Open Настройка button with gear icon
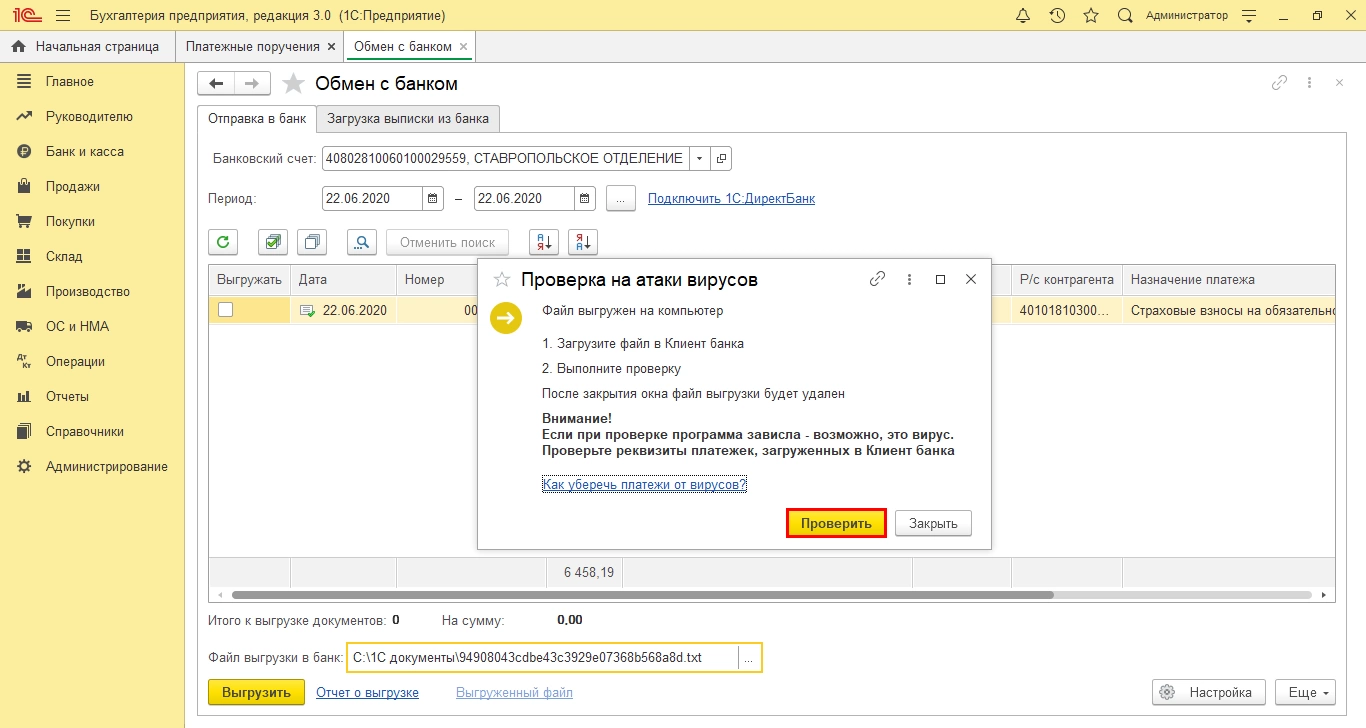This screenshot has width=1366, height=728. [x=1209, y=692]
